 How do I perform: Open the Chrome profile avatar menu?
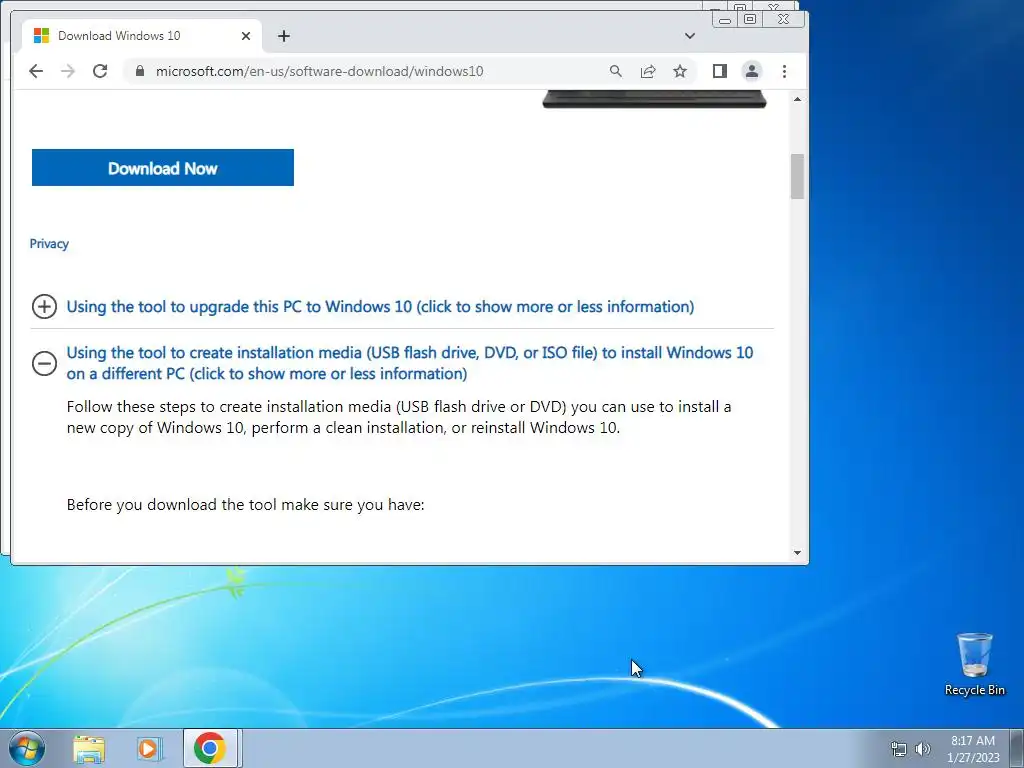click(x=752, y=71)
